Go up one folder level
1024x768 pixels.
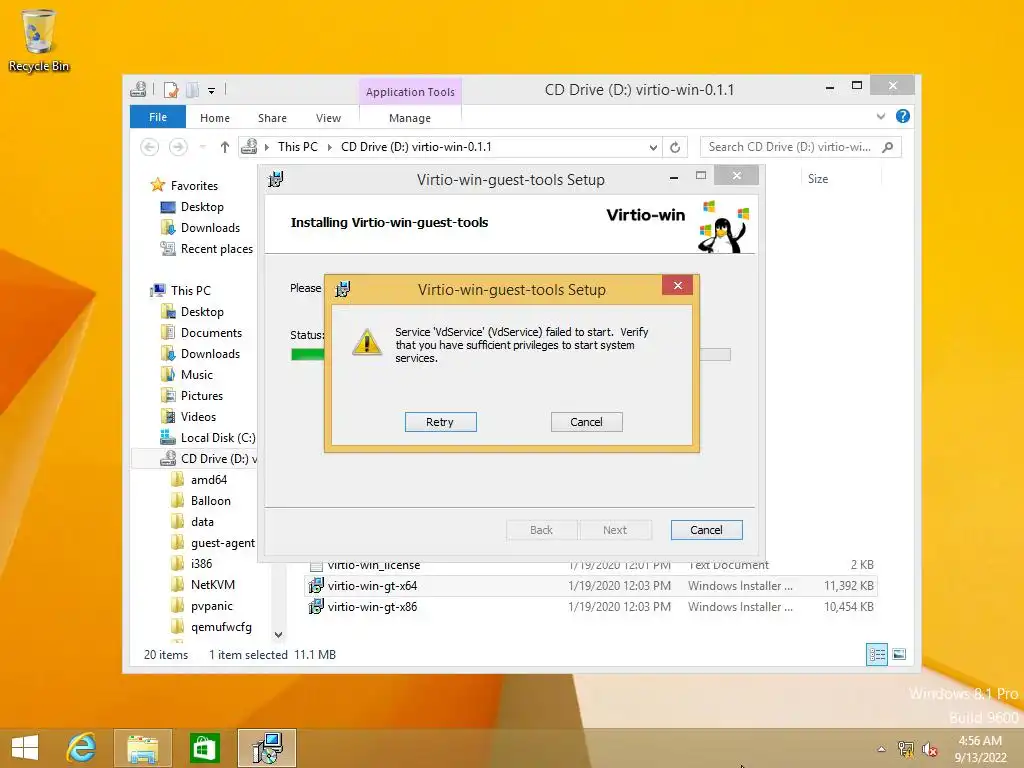[225, 147]
